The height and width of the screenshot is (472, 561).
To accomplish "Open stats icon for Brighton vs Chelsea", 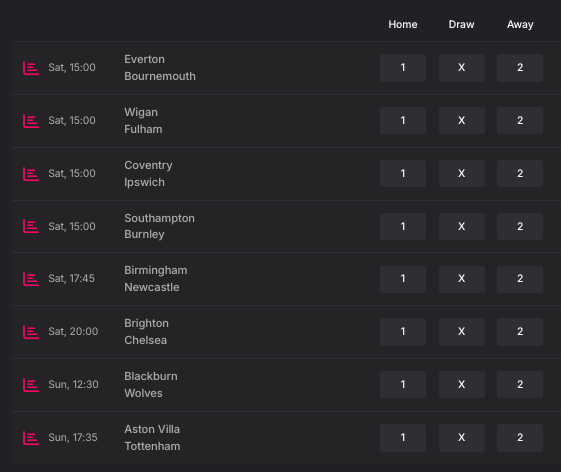I will tap(31, 332).
